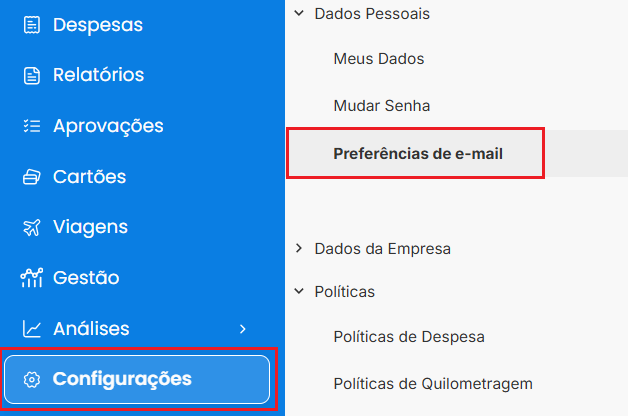
Task: Click the Relatórios document icon
Action: click(32, 75)
